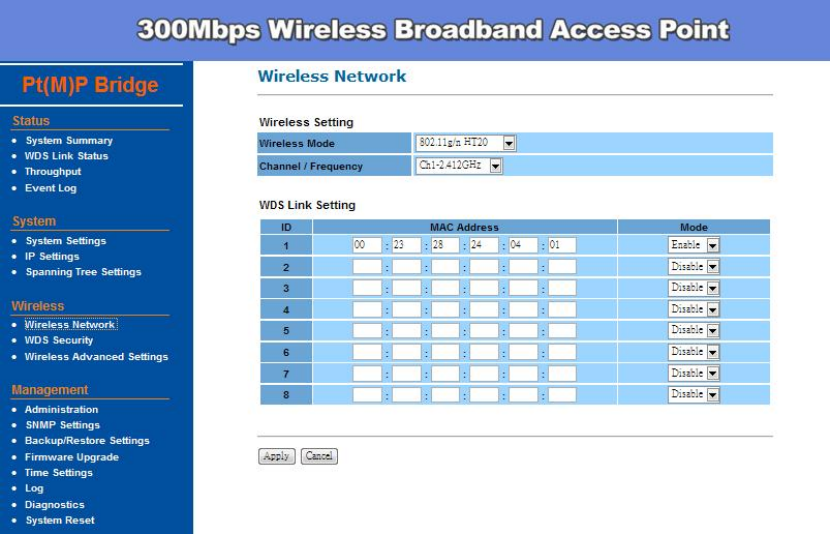Open Spanning Tree Settings
Screen dimensions: 830x534
coord(84,272)
